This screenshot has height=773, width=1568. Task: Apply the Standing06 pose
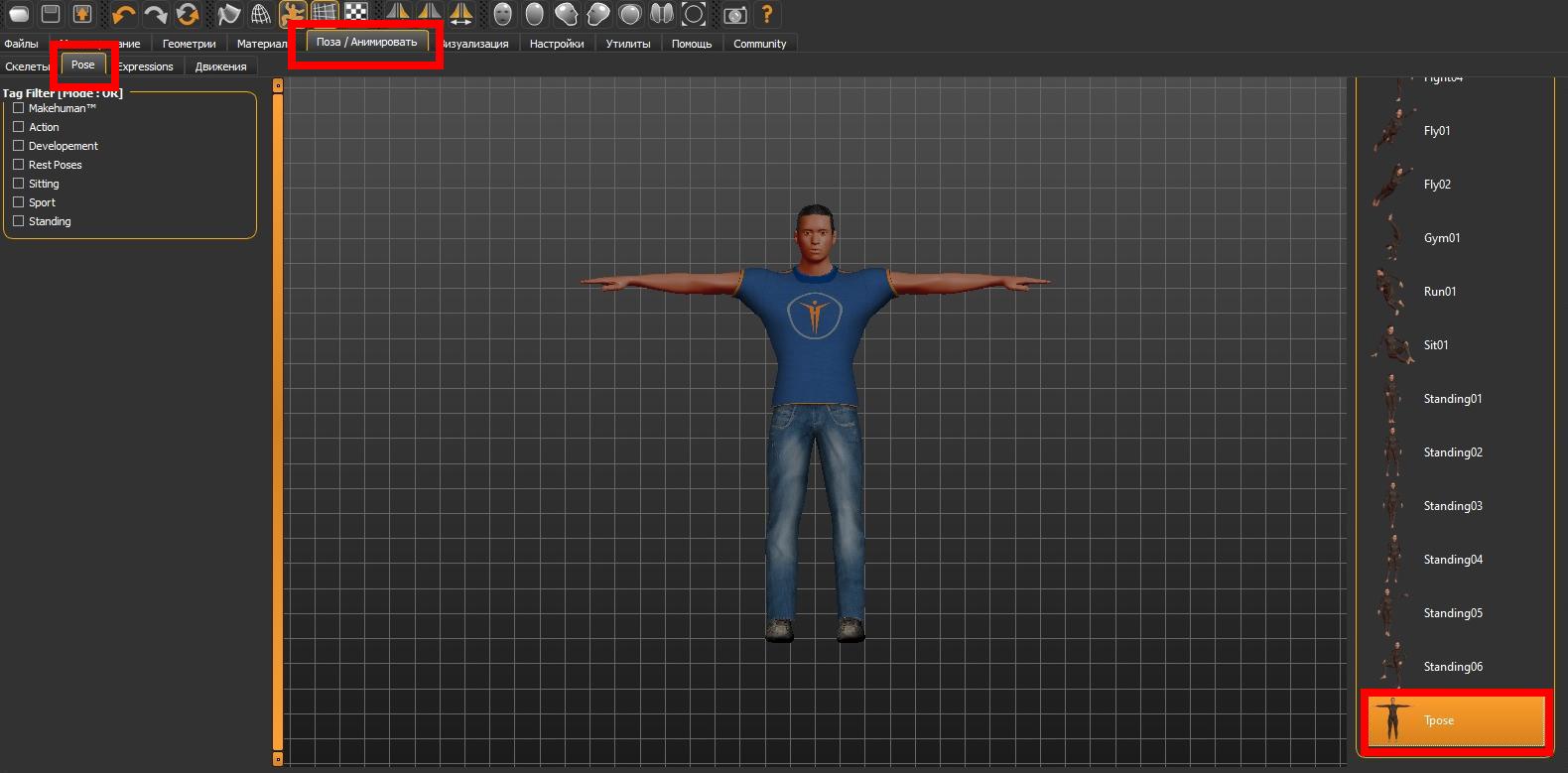pos(1454,667)
